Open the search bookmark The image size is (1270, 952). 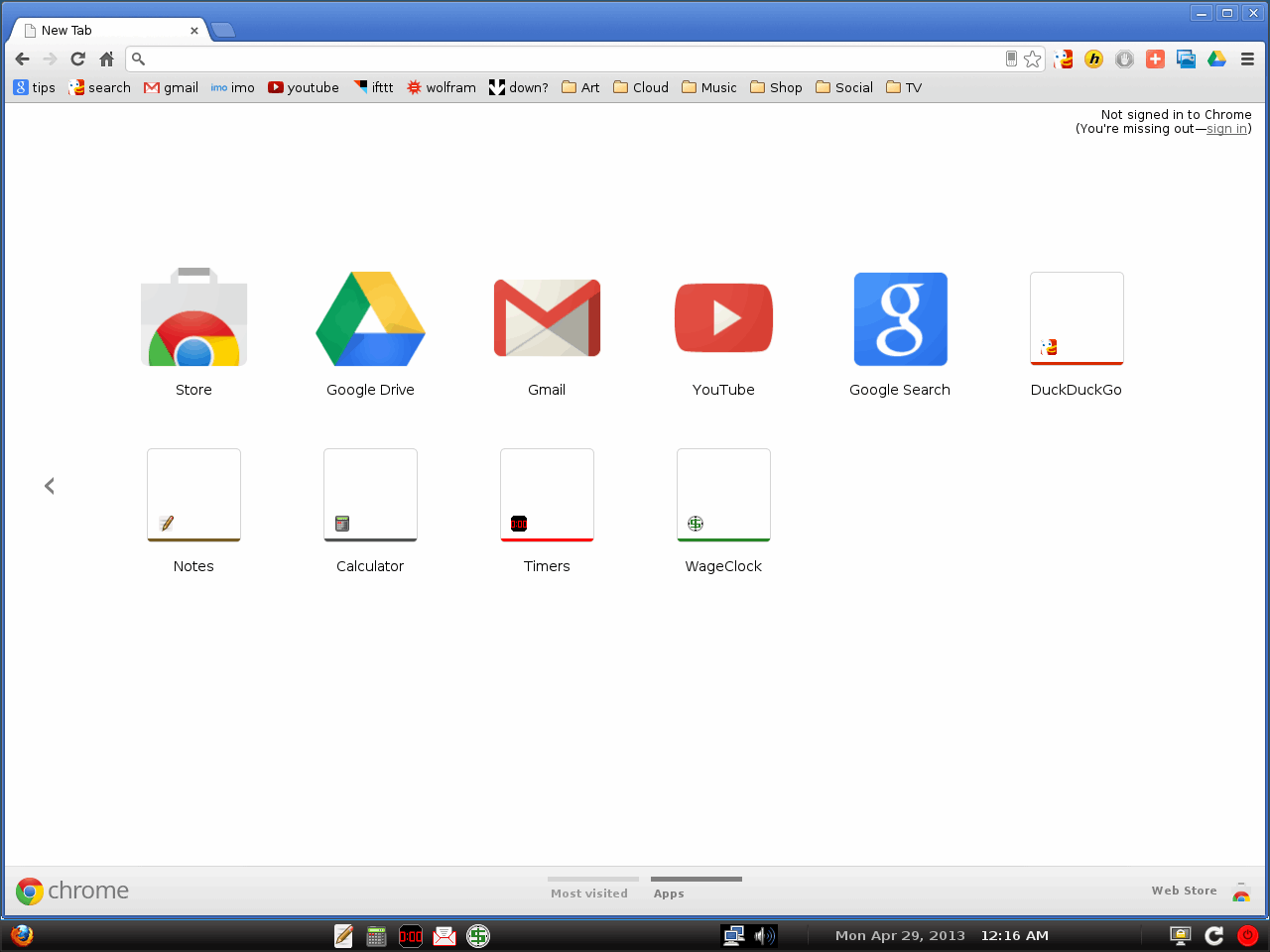99,87
